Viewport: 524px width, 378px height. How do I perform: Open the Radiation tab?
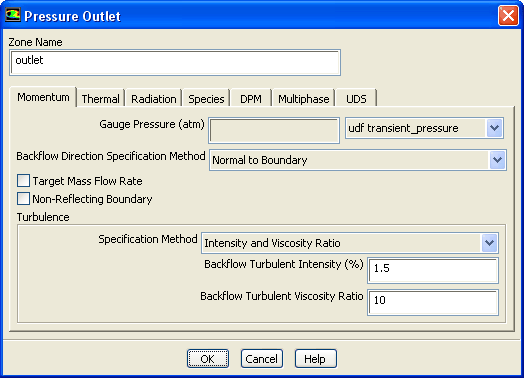pyautogui.click(x=153, y=99)
